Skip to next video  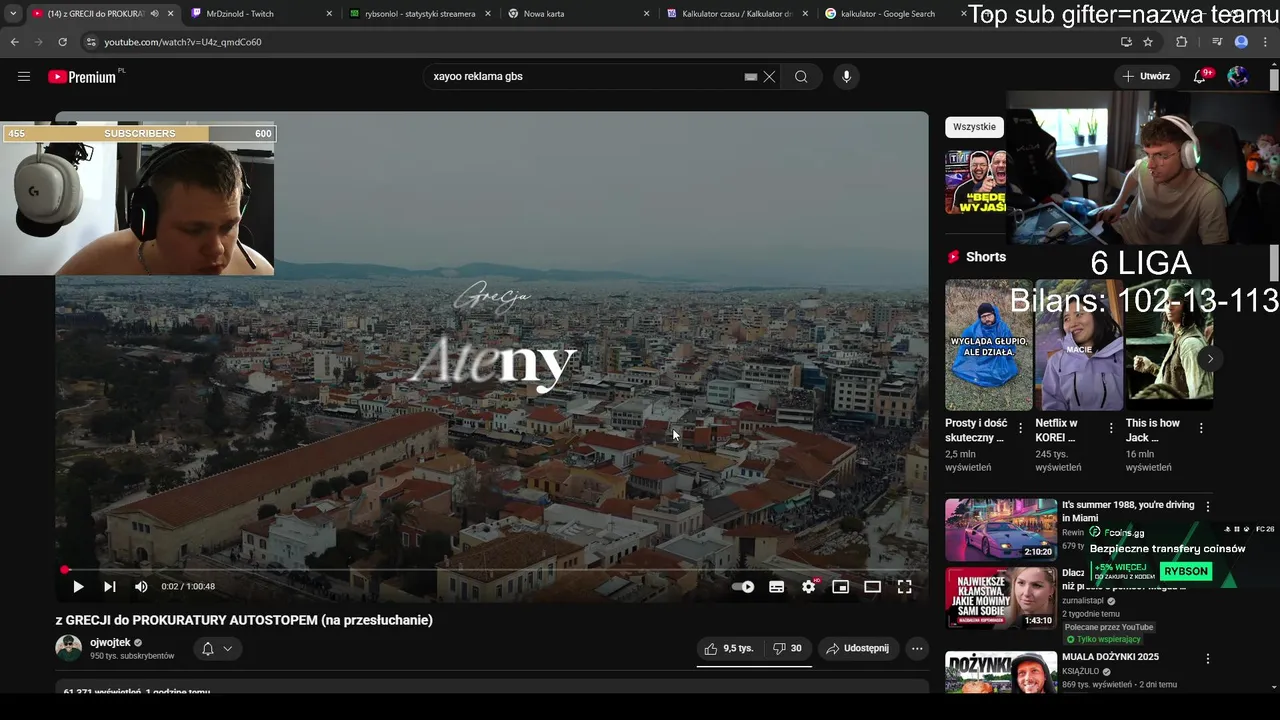tap(110, 587)
